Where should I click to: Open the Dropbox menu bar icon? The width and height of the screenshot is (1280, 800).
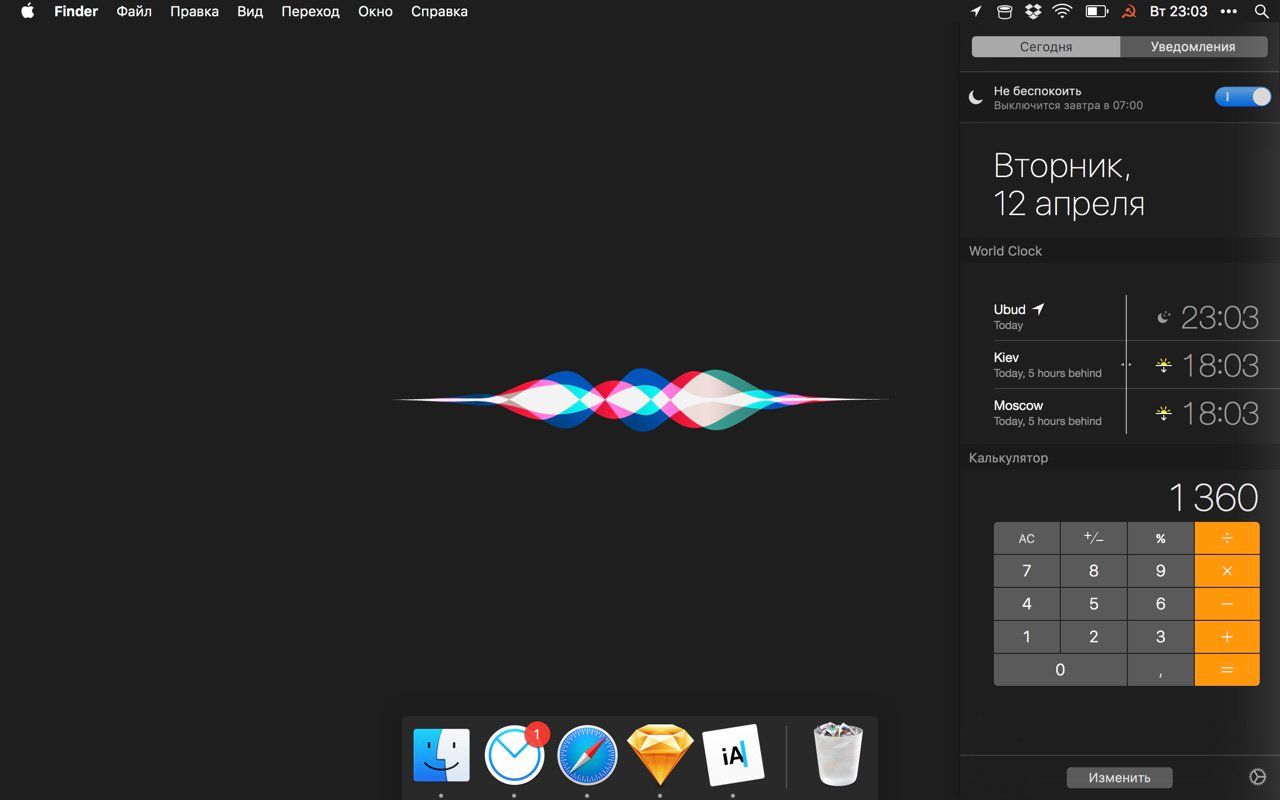tap(1034, 12)
